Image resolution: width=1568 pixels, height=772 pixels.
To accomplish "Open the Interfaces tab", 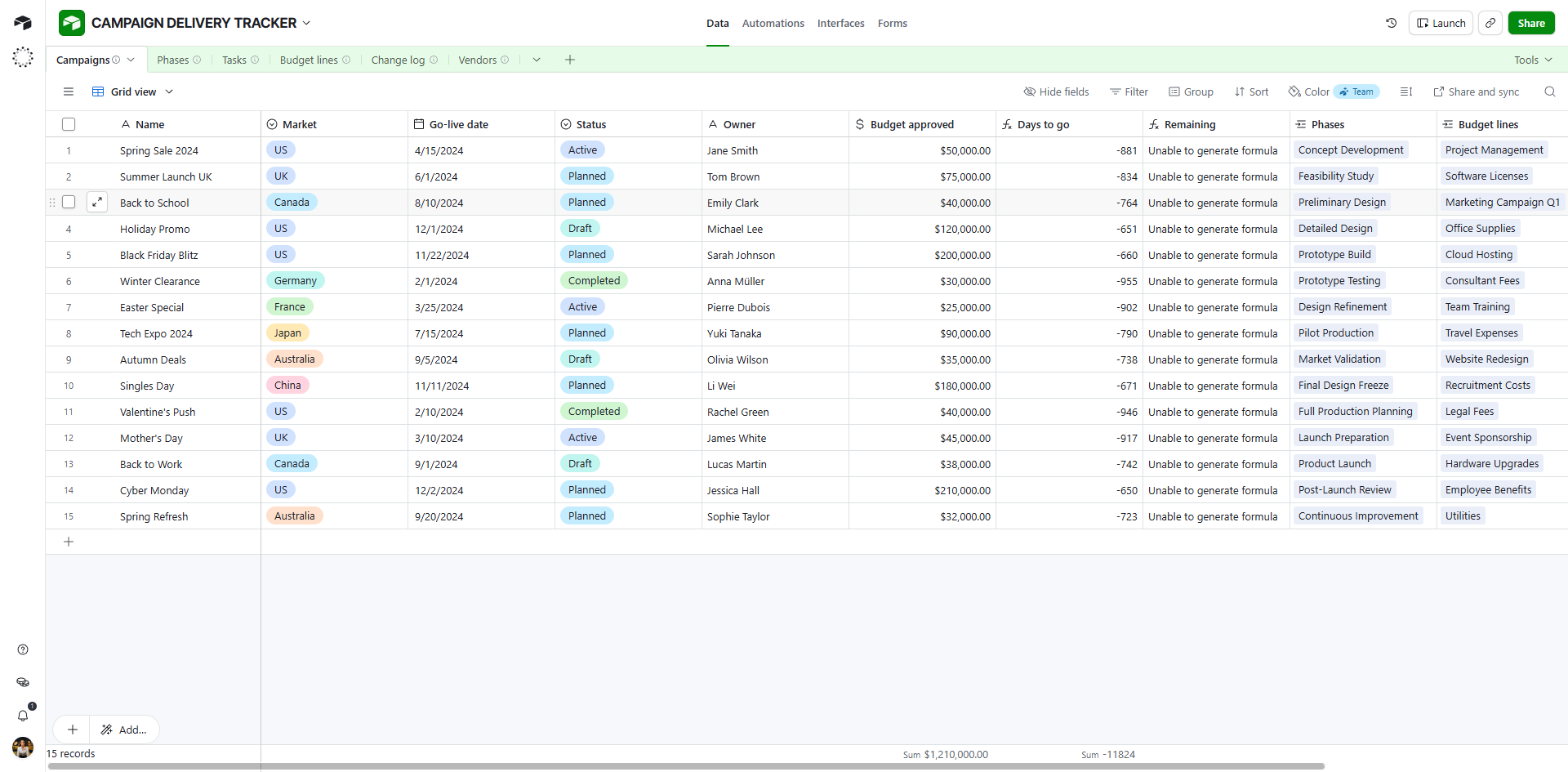I will [841, 23].
